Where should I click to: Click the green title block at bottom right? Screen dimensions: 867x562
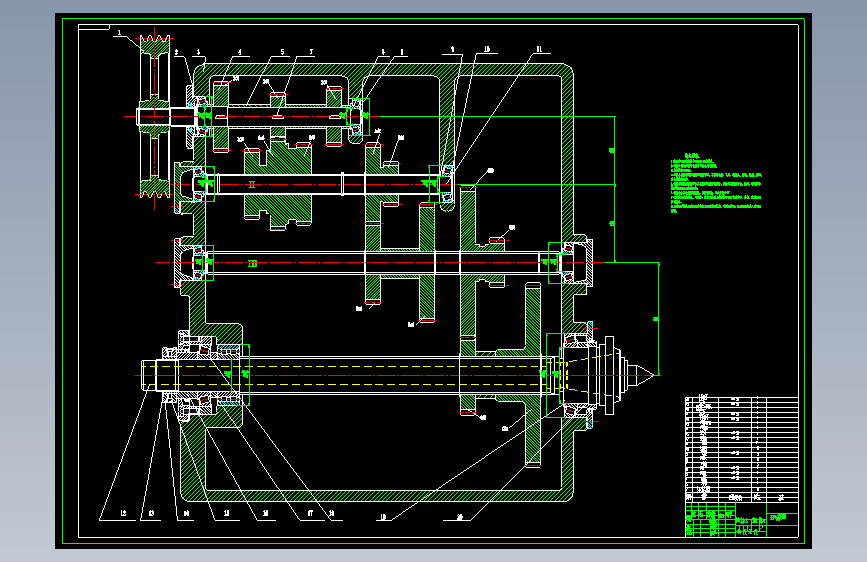(741, 520)
